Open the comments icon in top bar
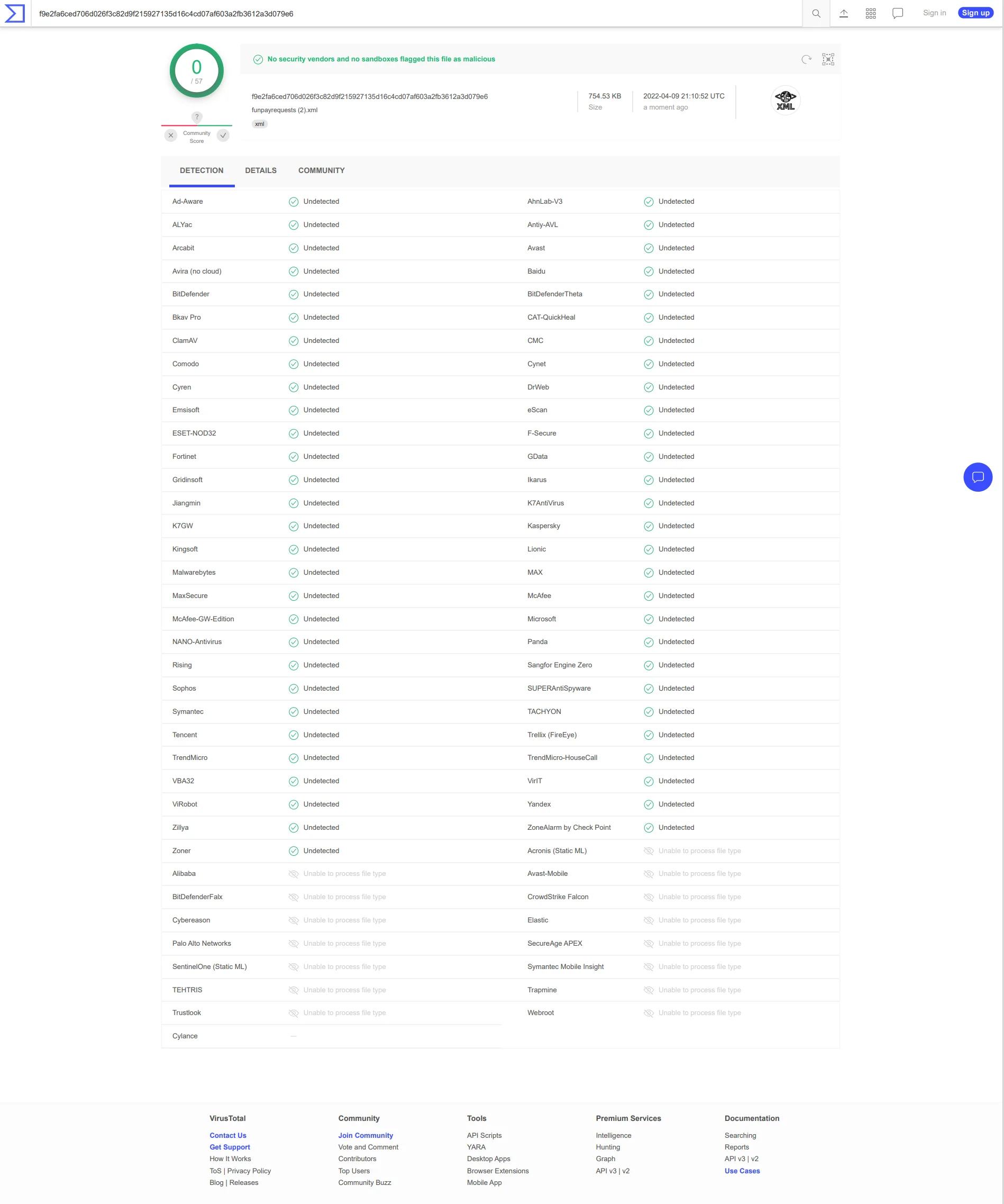The width and height of the screenshot is (1004, 1204). [897, 13]
